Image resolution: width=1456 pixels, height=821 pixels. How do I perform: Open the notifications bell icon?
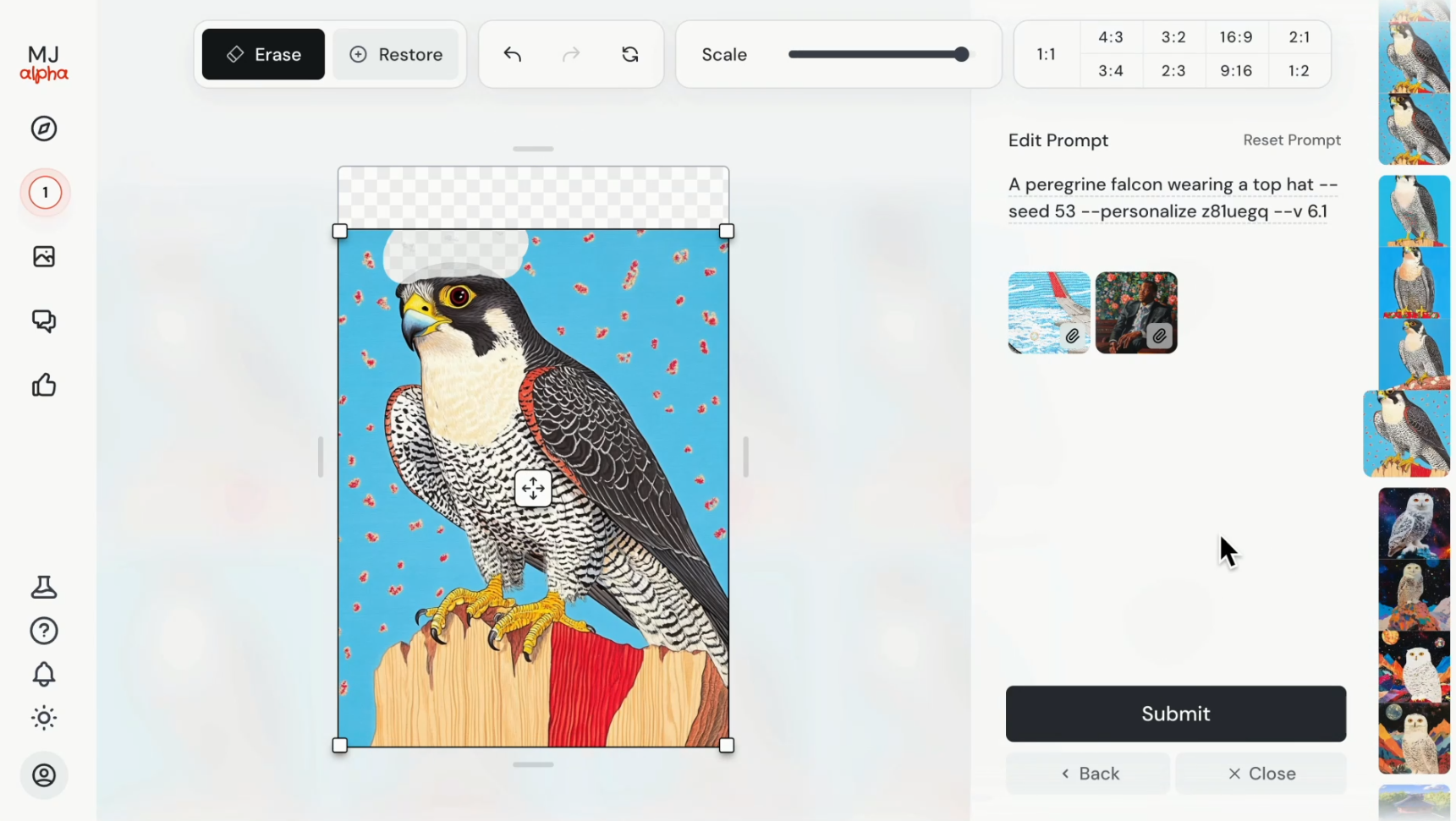pyautogui.click(x=44, y=674)
